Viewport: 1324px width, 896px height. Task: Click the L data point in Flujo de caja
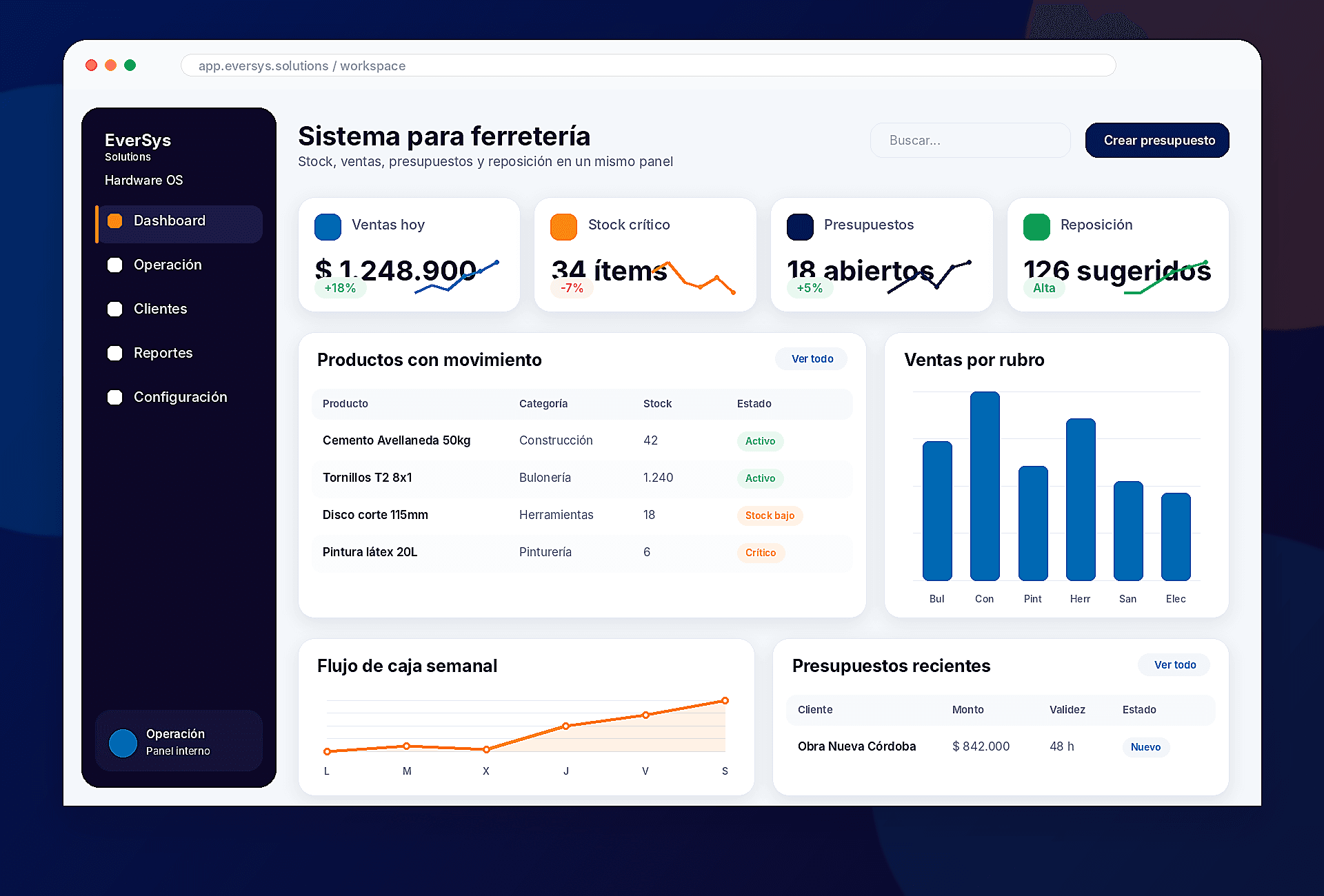pyautogui.click(x=327, y=751)
